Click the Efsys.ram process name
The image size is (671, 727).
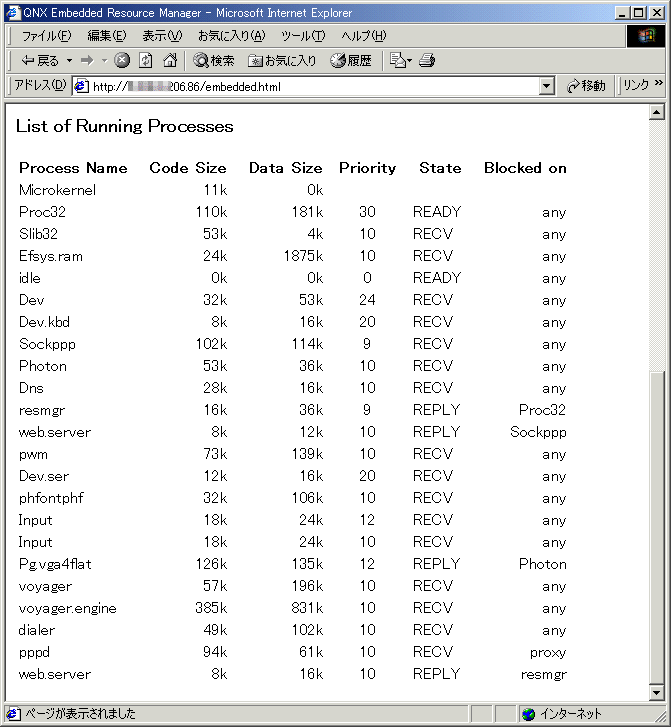51,256
